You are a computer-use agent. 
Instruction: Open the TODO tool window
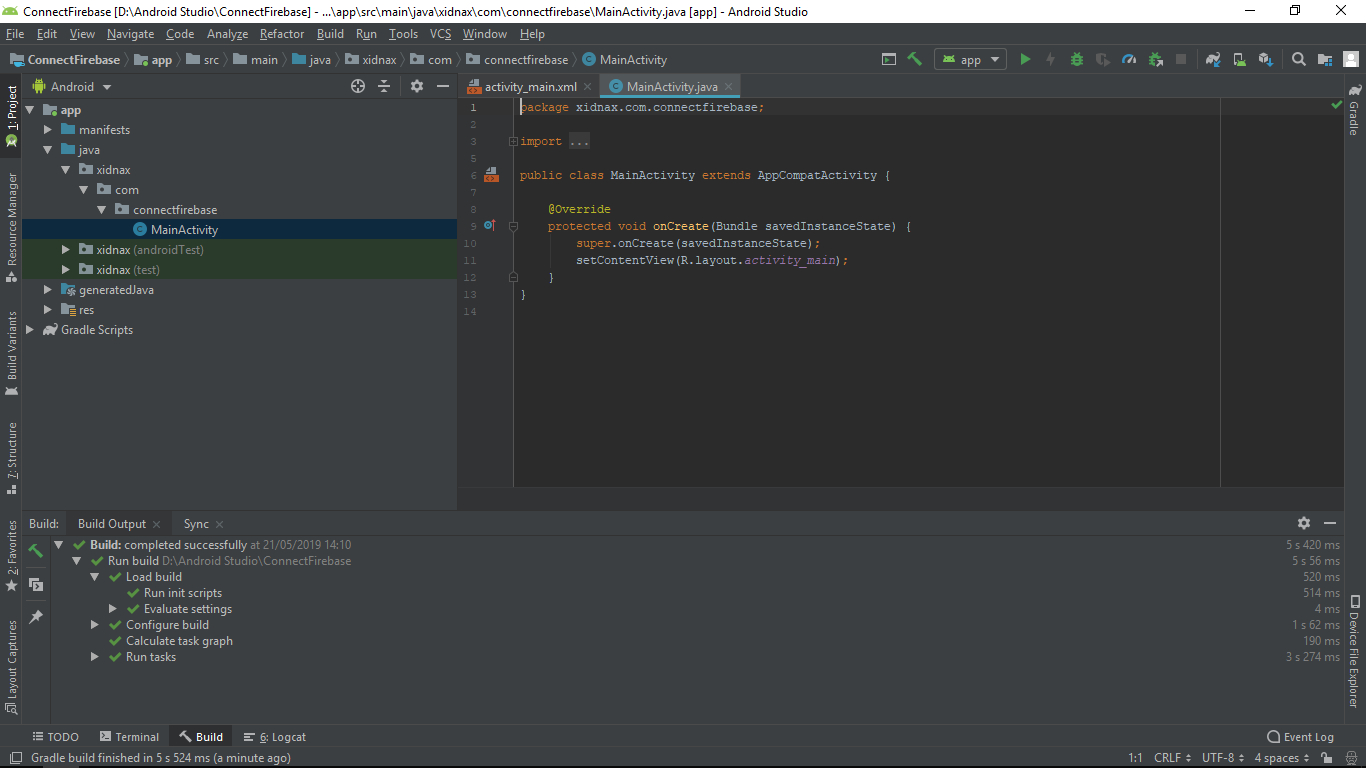(55, 737)
